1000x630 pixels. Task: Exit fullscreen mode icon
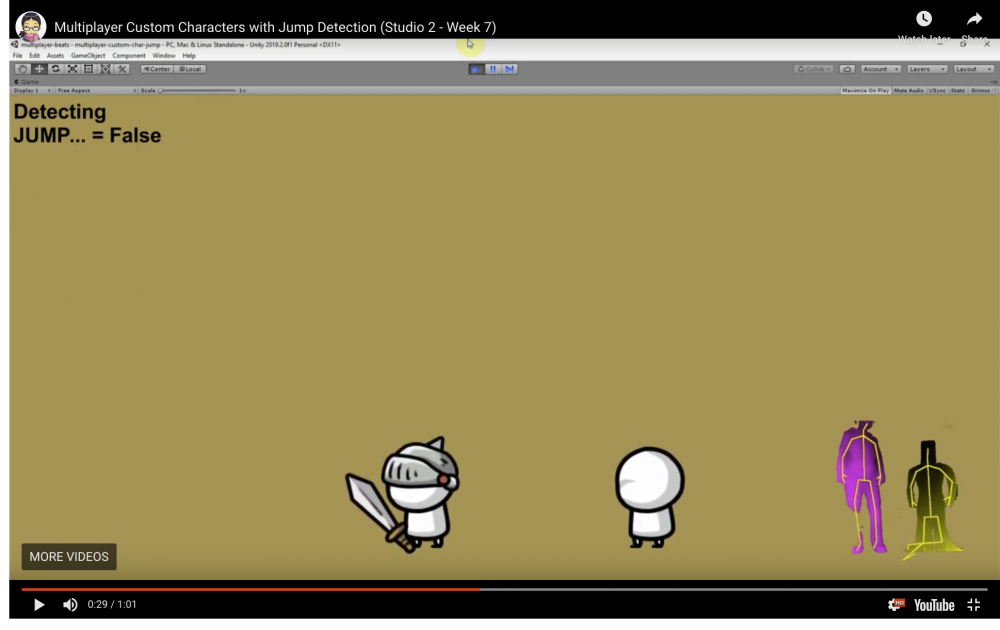[x=973, y=605]
